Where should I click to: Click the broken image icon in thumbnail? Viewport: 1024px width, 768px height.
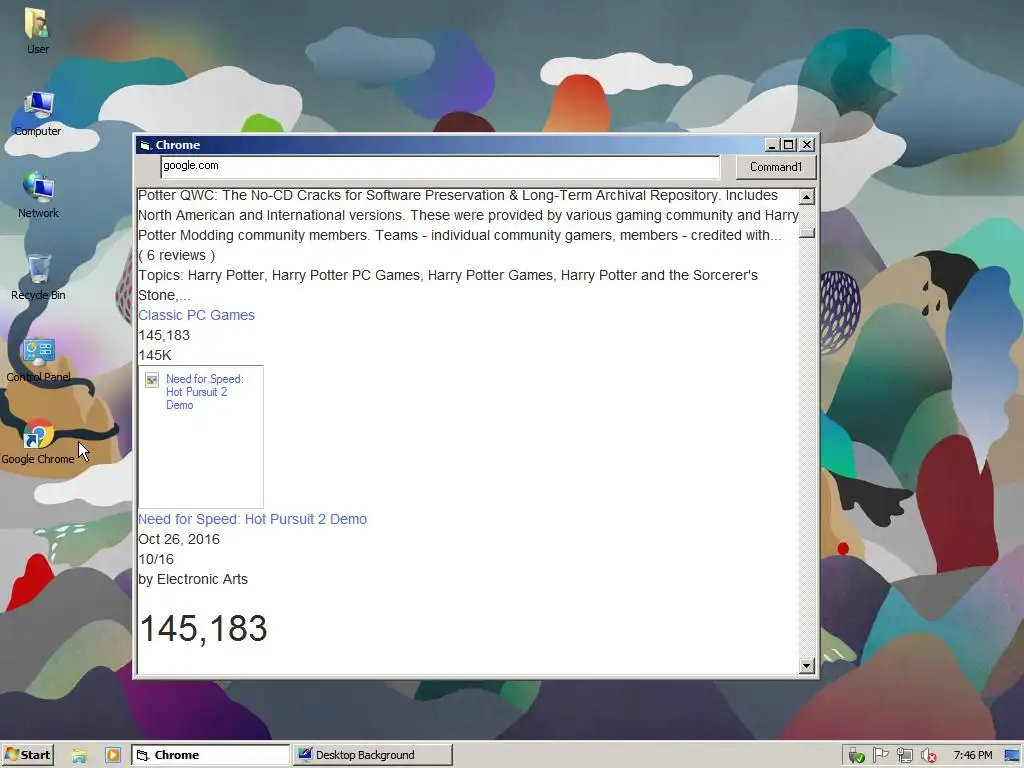click(152, 380)
